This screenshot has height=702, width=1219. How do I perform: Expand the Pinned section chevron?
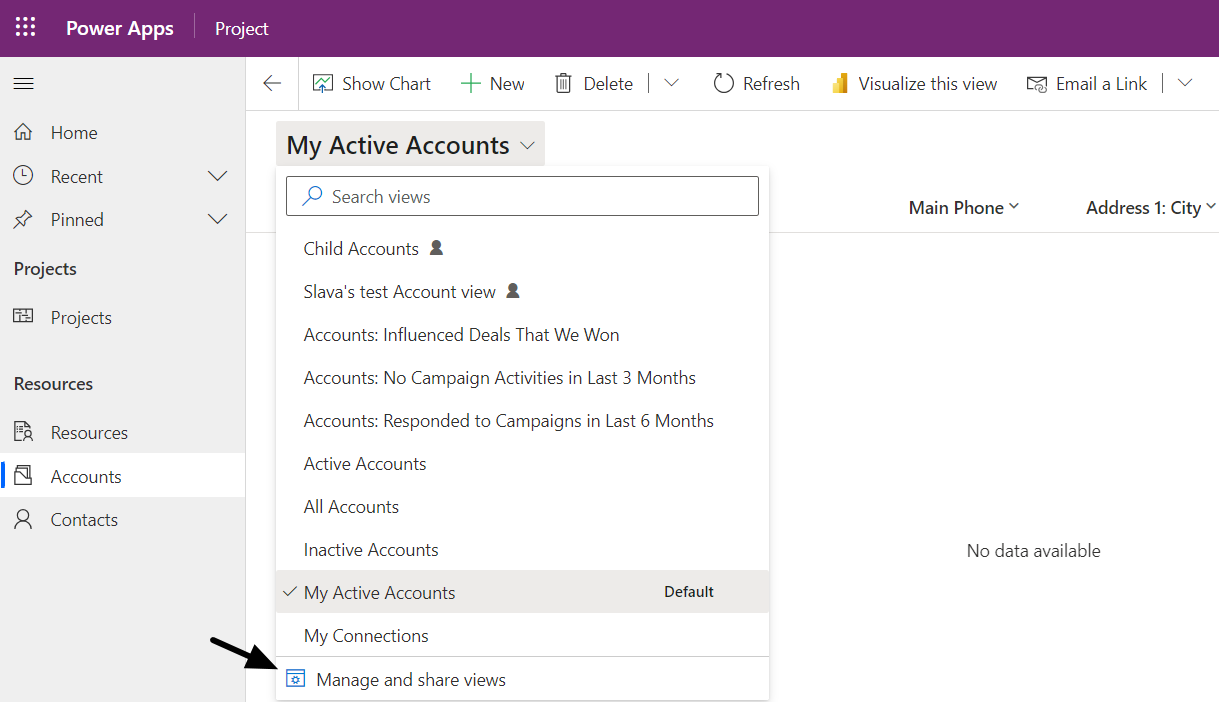coord(217,219)
